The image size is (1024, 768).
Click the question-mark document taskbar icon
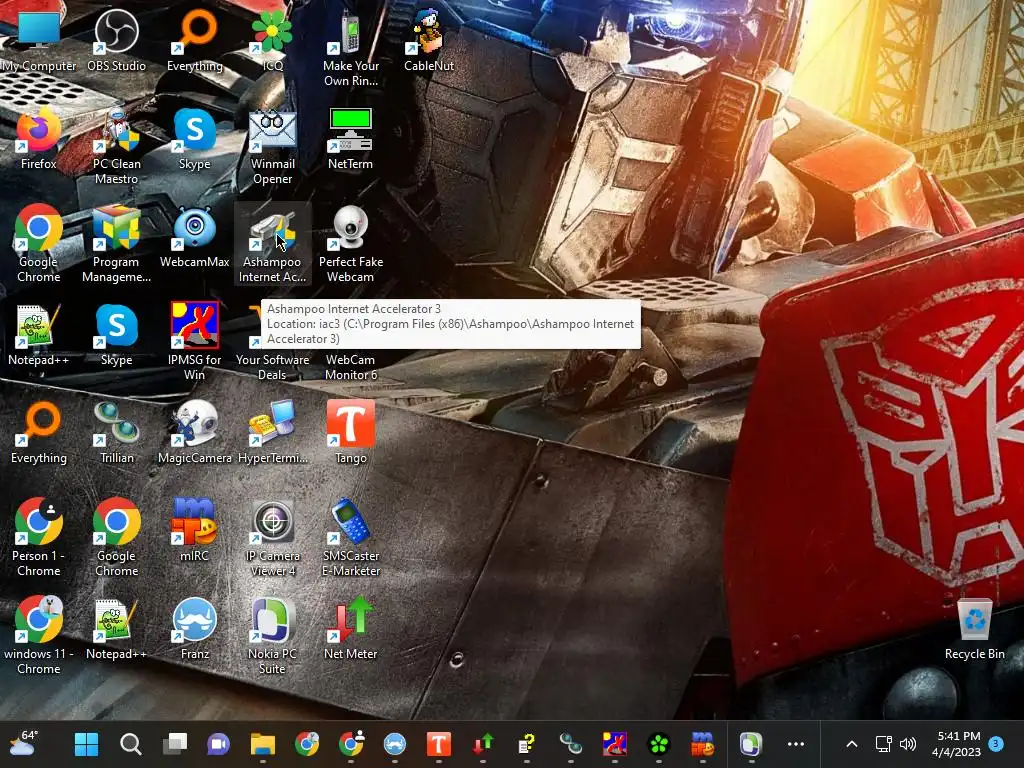click(526, 744)
